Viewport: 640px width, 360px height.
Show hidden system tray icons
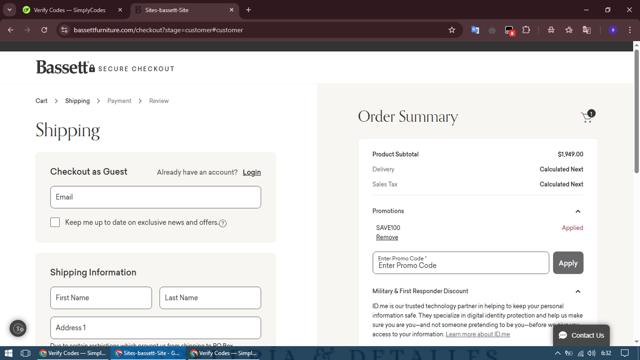point(558,353)
